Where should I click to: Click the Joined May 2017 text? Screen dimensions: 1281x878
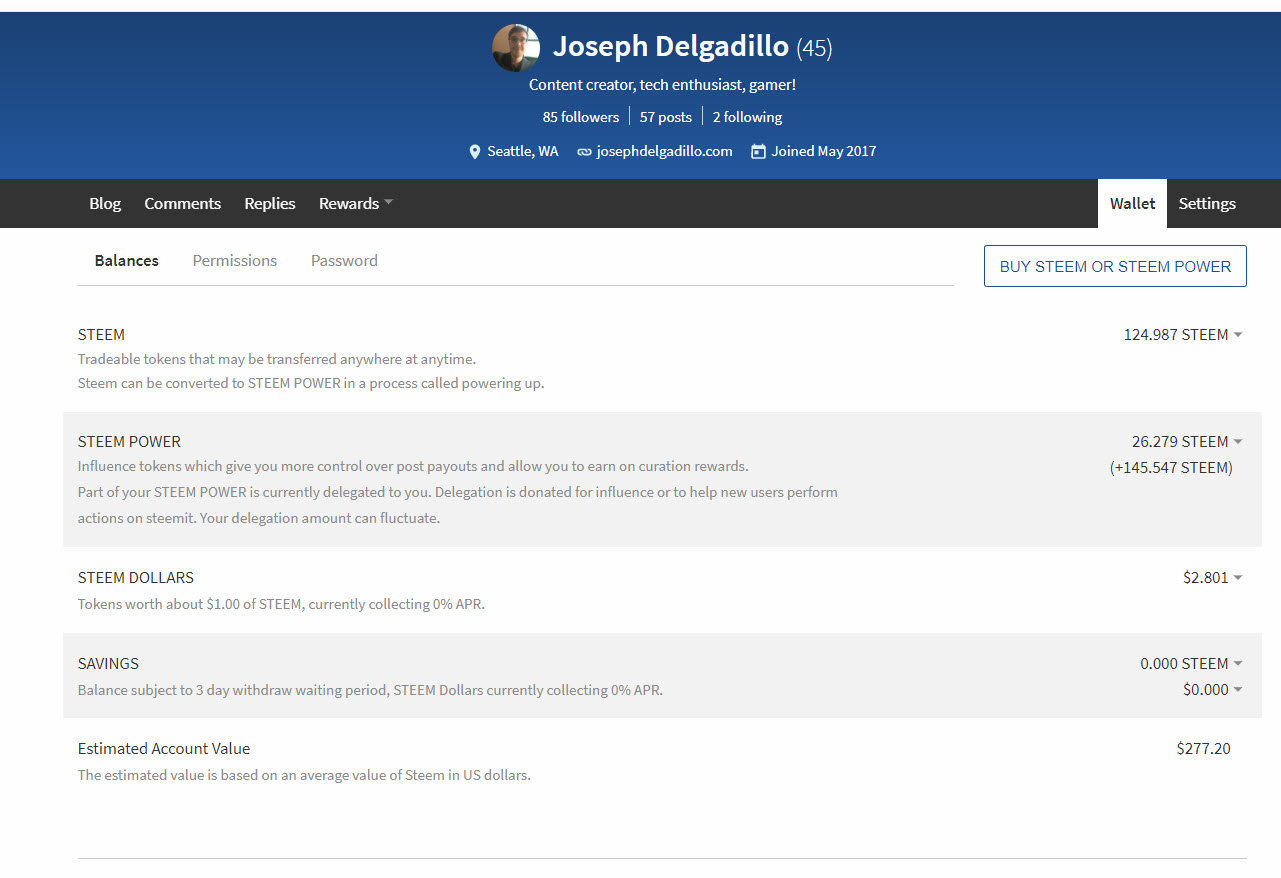click(x=823, y=151)
